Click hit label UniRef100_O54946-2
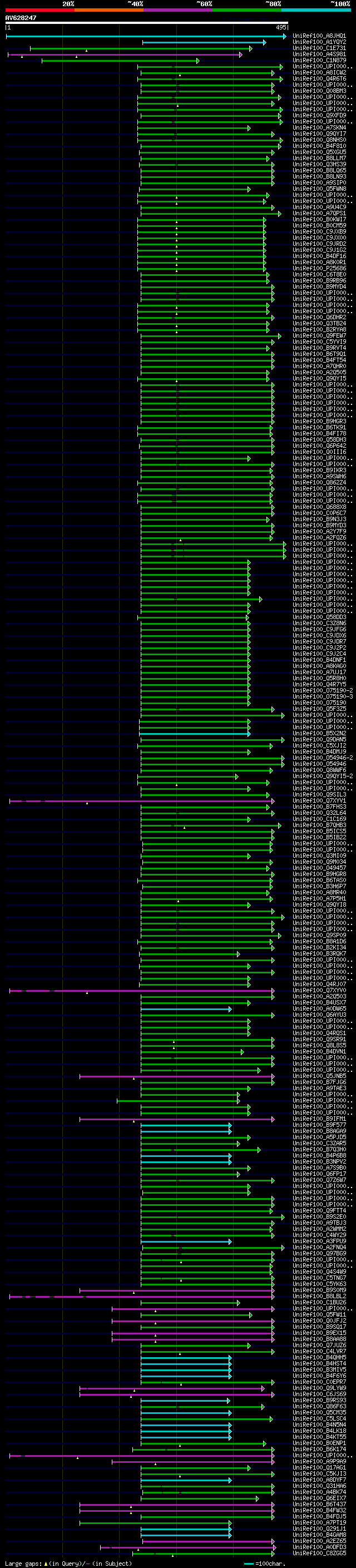Viewport: 356px width, 1568px height. pos(323,758)
